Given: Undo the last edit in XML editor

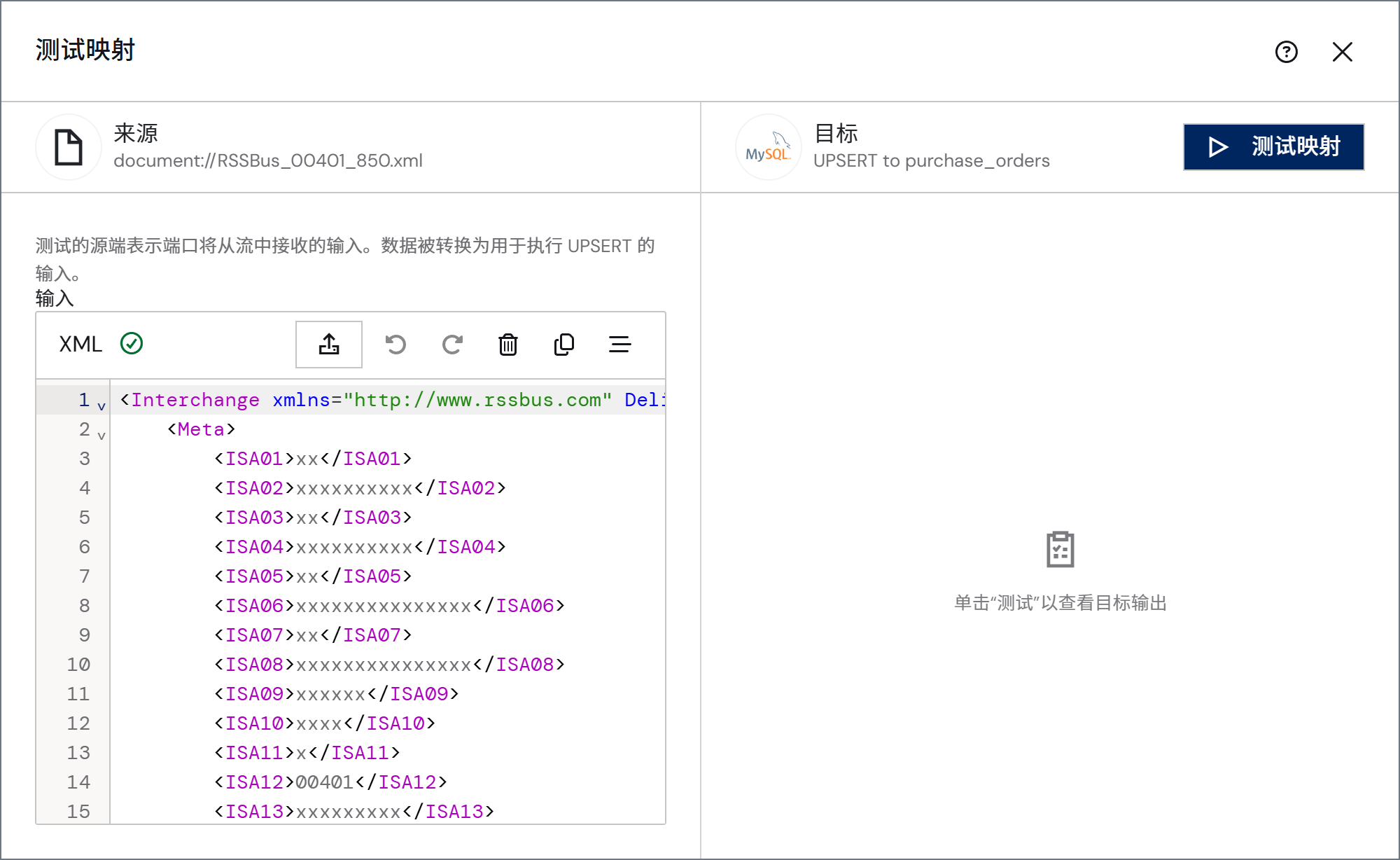Looking at the screenshot, I should pyautogui.click(x=395, y=345).
